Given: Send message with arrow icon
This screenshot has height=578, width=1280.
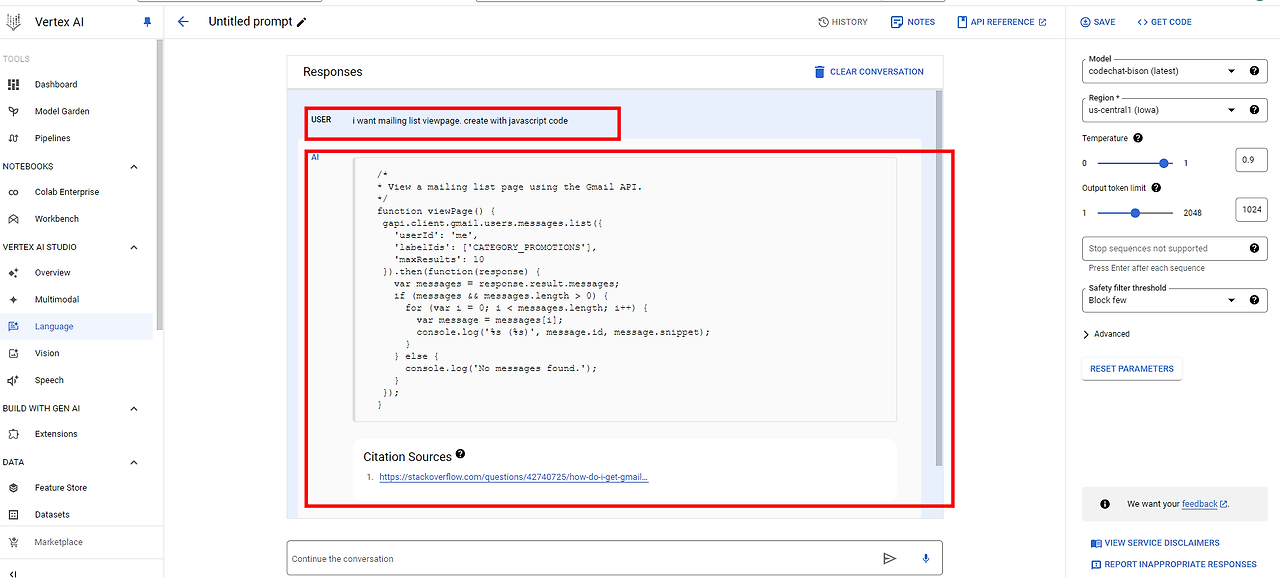Looking at the screenshot, I should tap(889, 559).
